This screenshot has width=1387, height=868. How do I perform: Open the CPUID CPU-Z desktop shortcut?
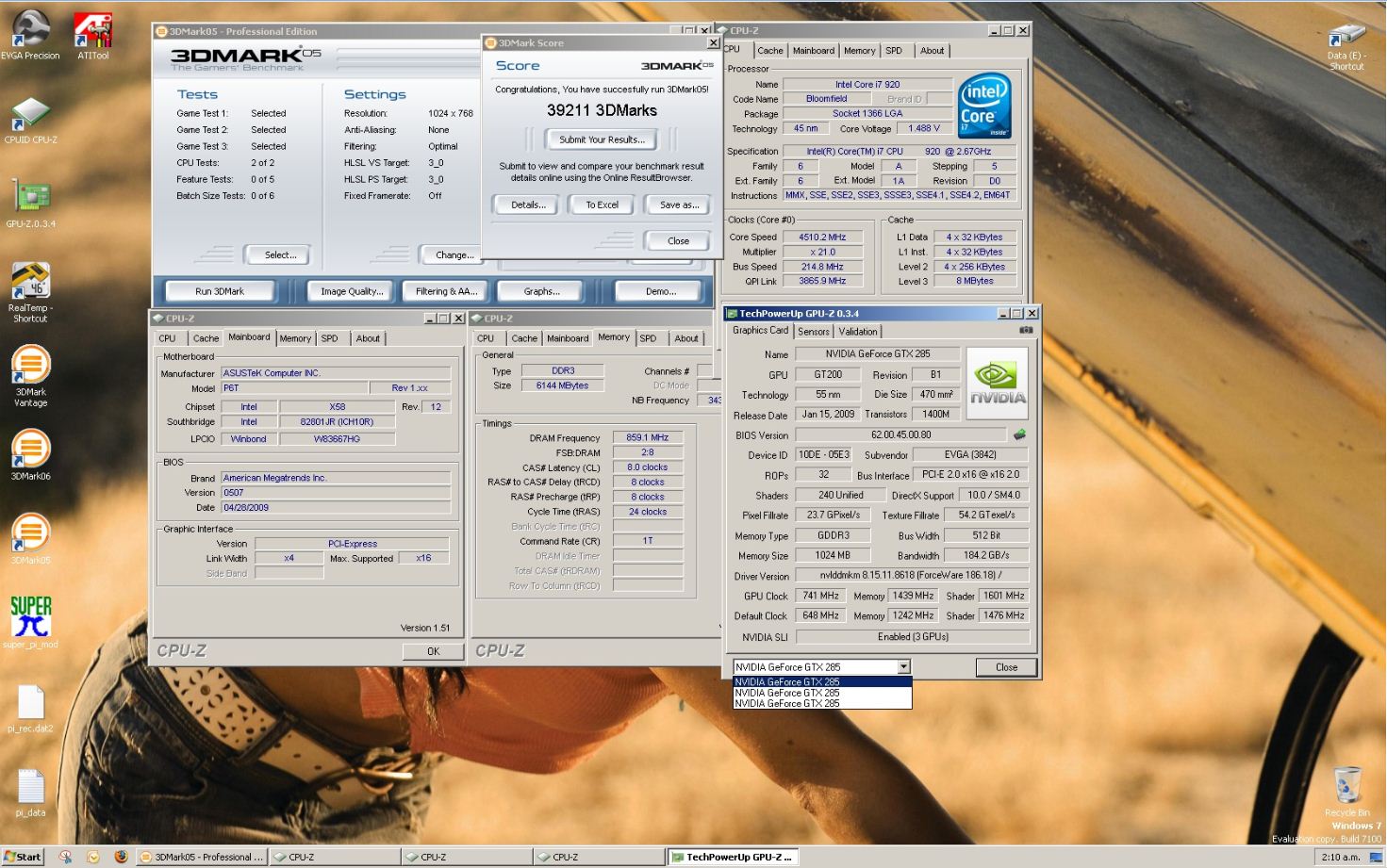pos(30,120)
